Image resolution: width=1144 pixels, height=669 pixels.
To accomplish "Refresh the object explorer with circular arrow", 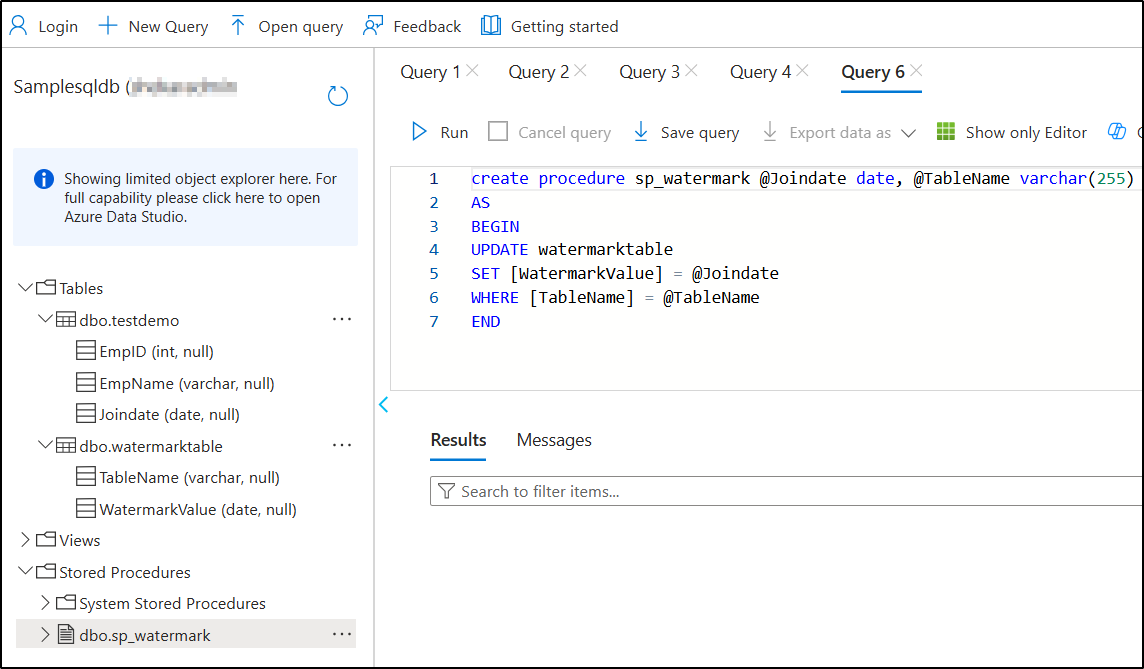I will pos(338,96).
